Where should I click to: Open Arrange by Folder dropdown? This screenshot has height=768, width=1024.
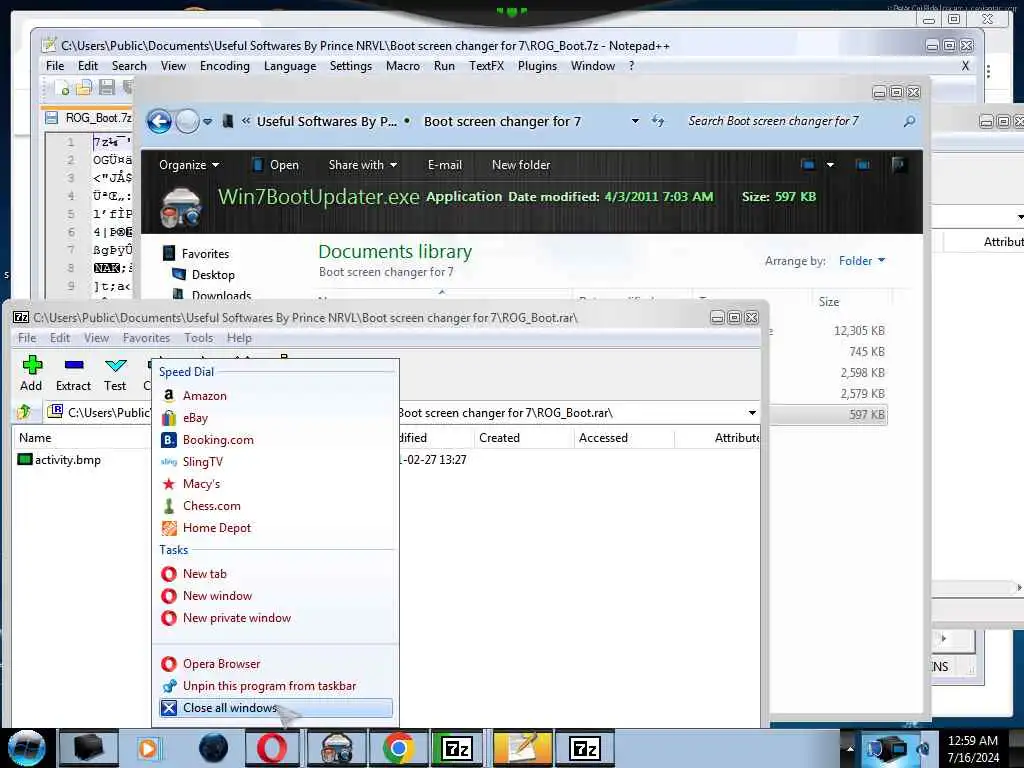[x=862, y=261]
